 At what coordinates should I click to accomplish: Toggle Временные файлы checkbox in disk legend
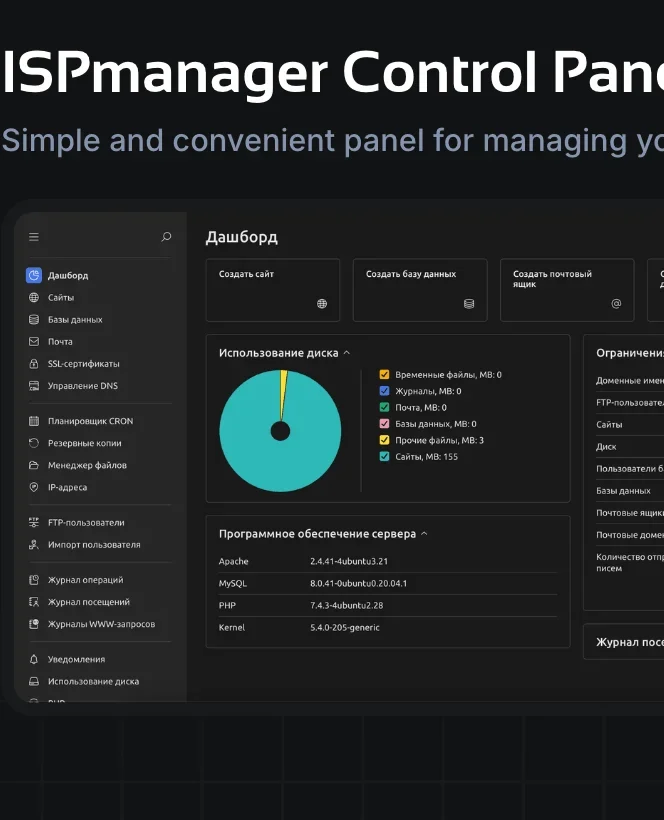pyautogui.click(x=384, y=374)
